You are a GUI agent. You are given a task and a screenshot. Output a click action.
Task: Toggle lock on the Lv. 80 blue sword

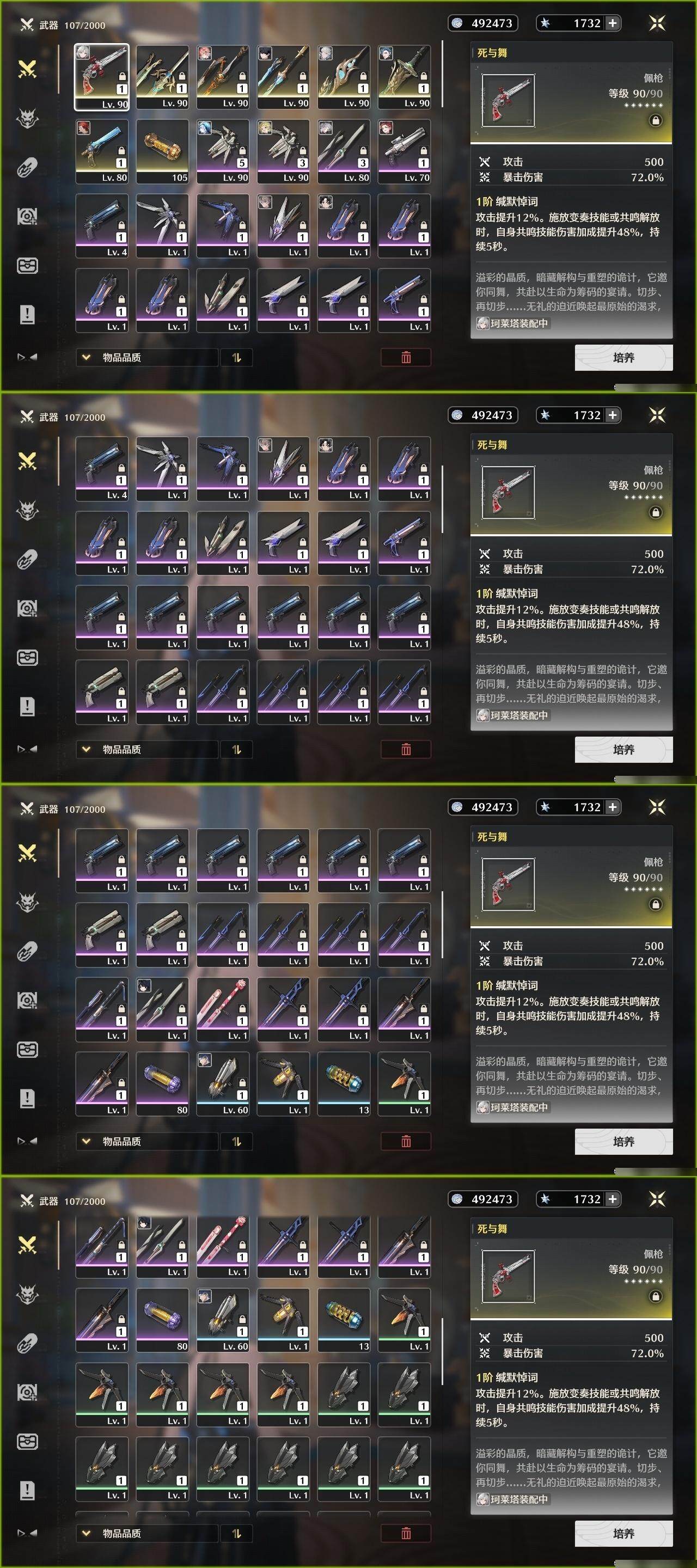(x=121, y=150)
